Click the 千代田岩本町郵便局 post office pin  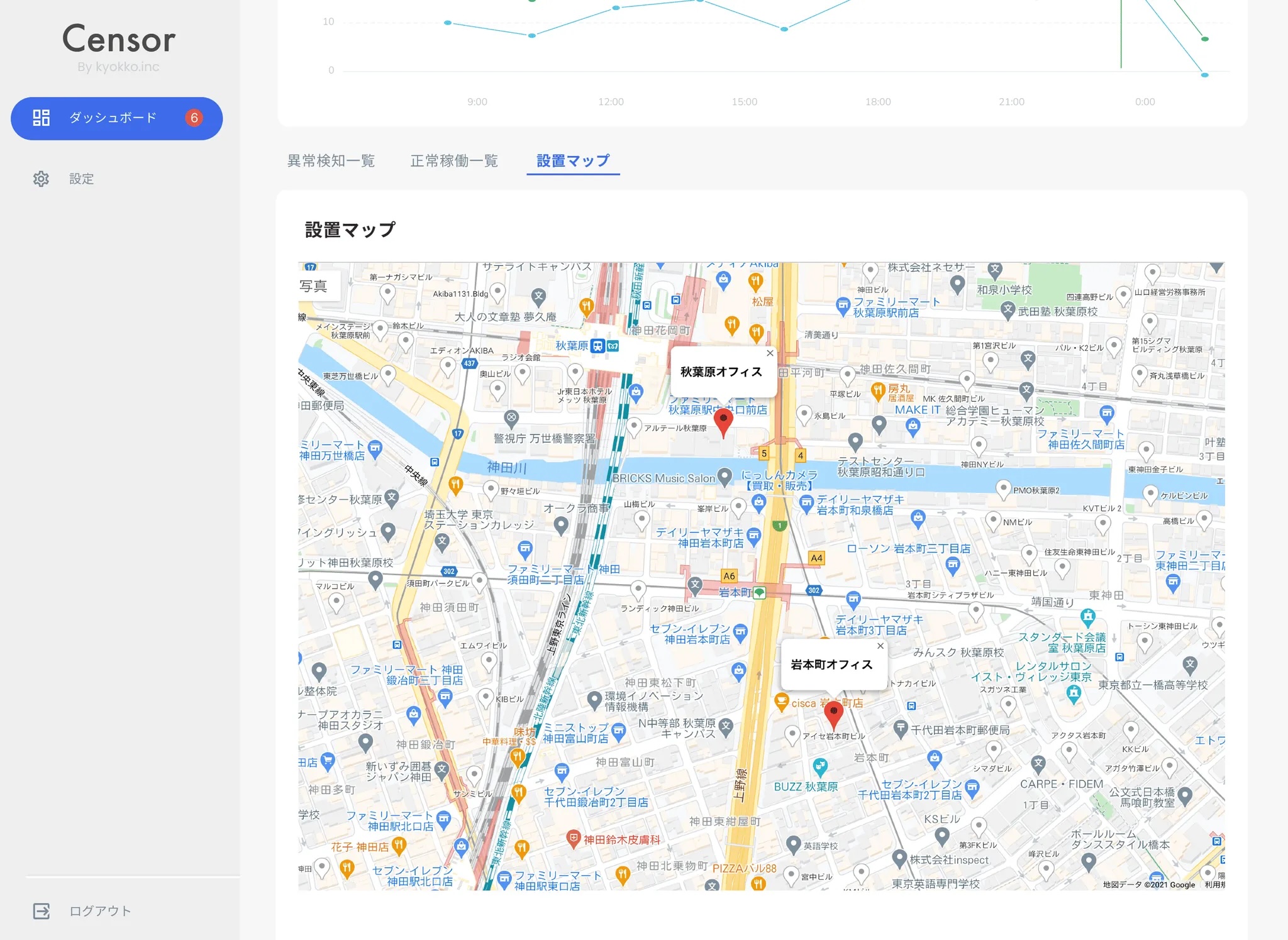901,729
